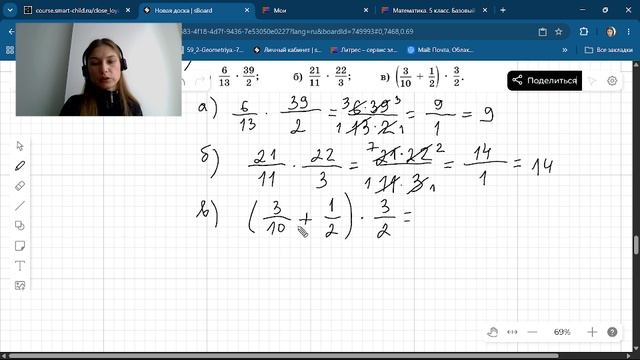Switch to course.smart-child.ru tab
The width and height of the screenshot is (640, 360).
[x=77, y=10]
